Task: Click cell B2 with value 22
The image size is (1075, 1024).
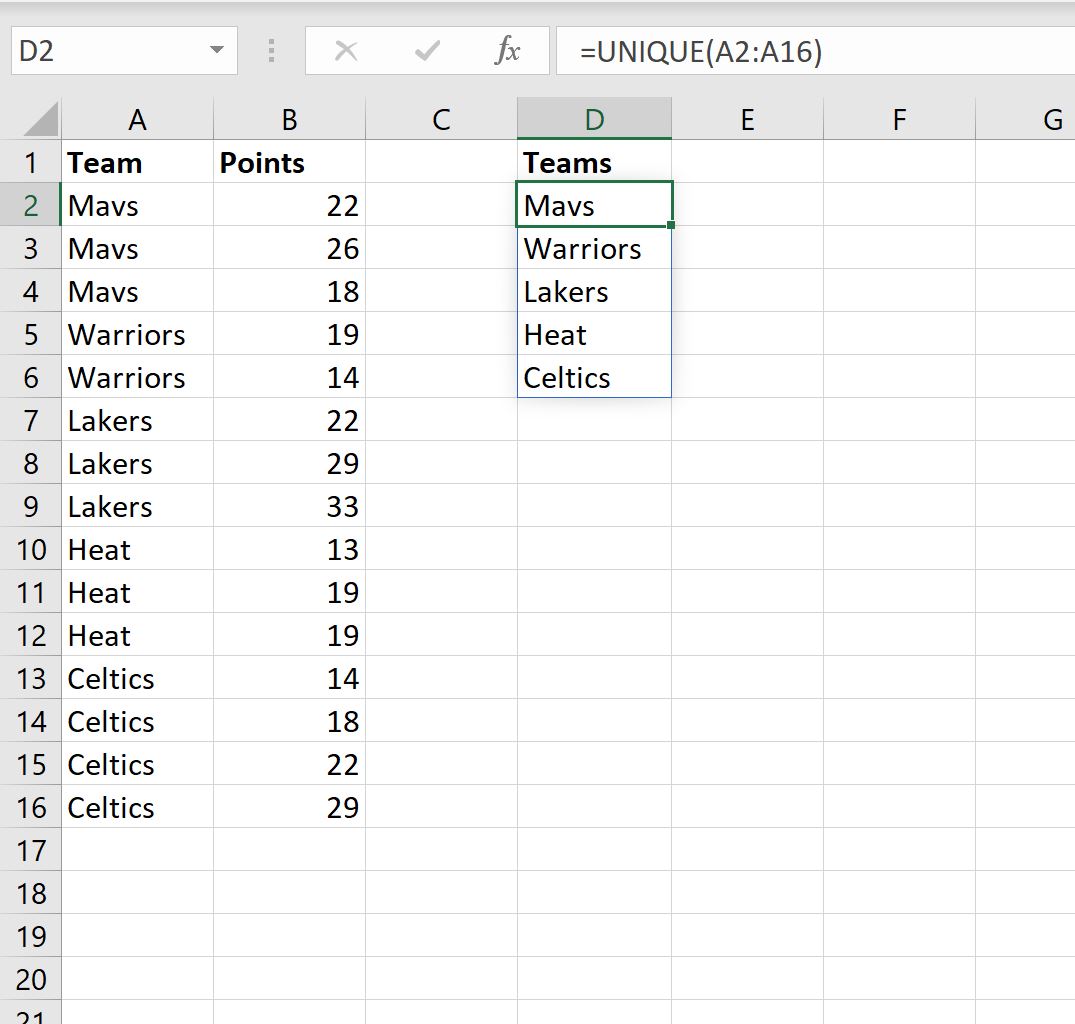Action: 289,206
